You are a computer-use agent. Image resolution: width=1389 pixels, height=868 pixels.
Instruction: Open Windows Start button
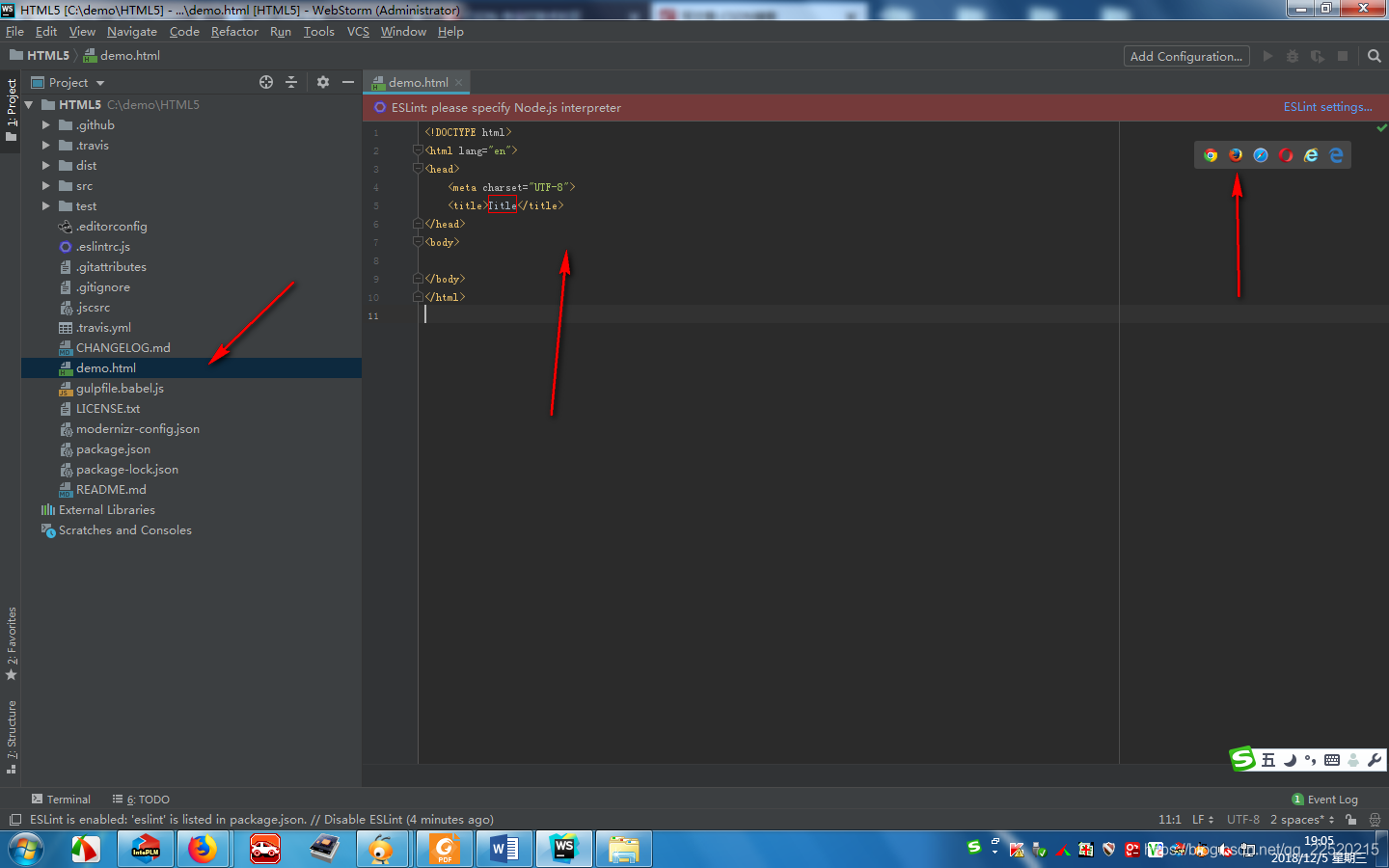(x=27, y=850)
